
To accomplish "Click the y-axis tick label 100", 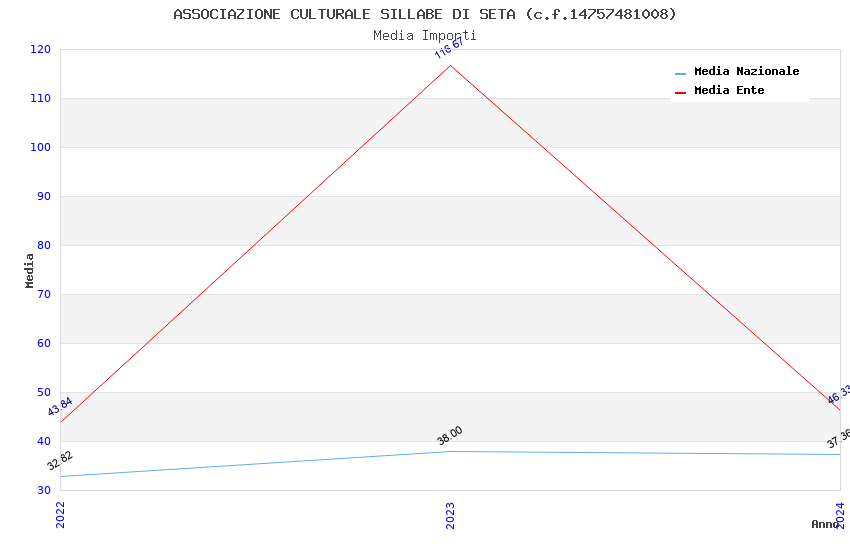I will (40, 147).
